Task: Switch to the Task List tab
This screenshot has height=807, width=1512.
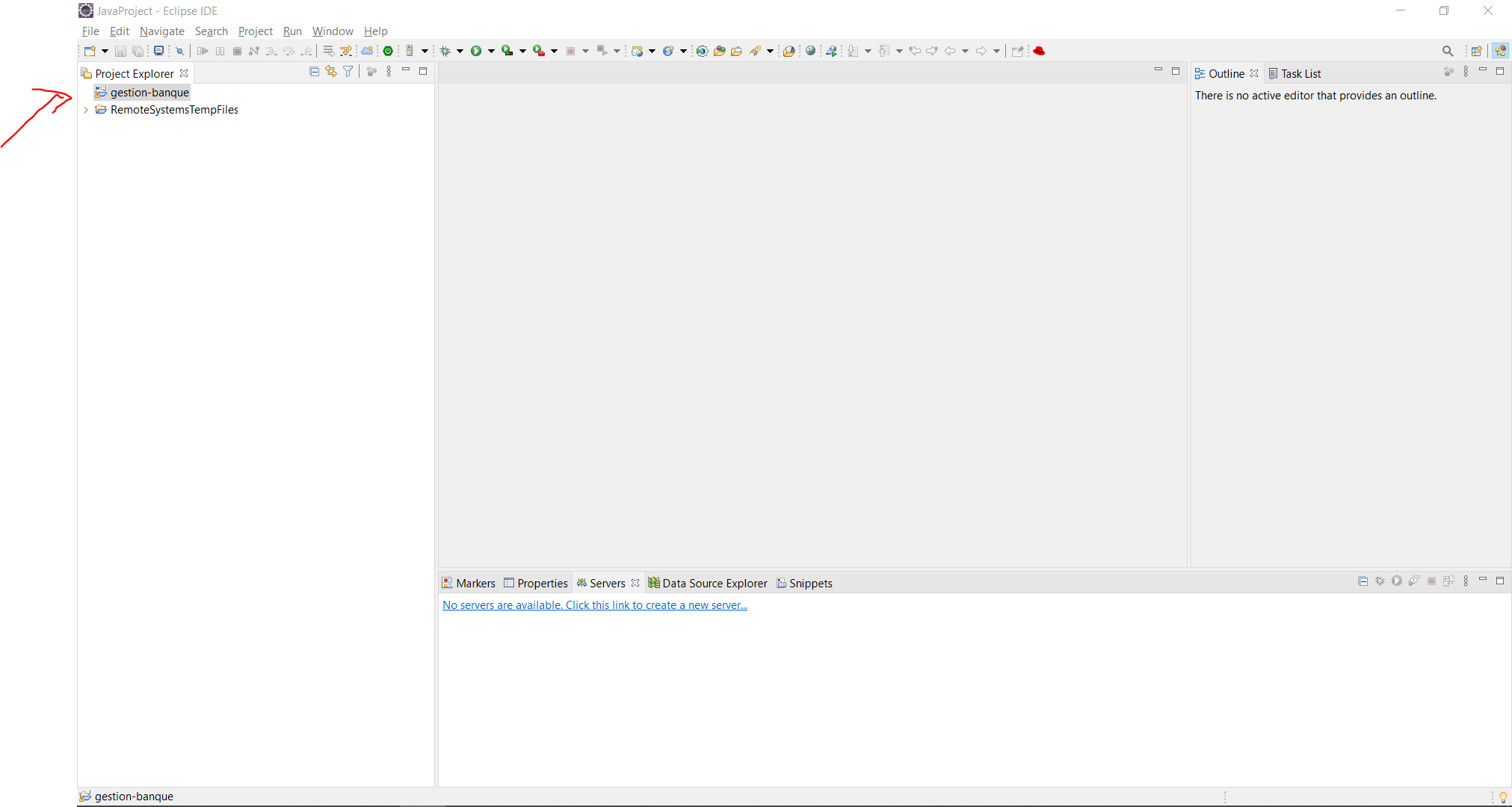Action: click(1295, 74)
